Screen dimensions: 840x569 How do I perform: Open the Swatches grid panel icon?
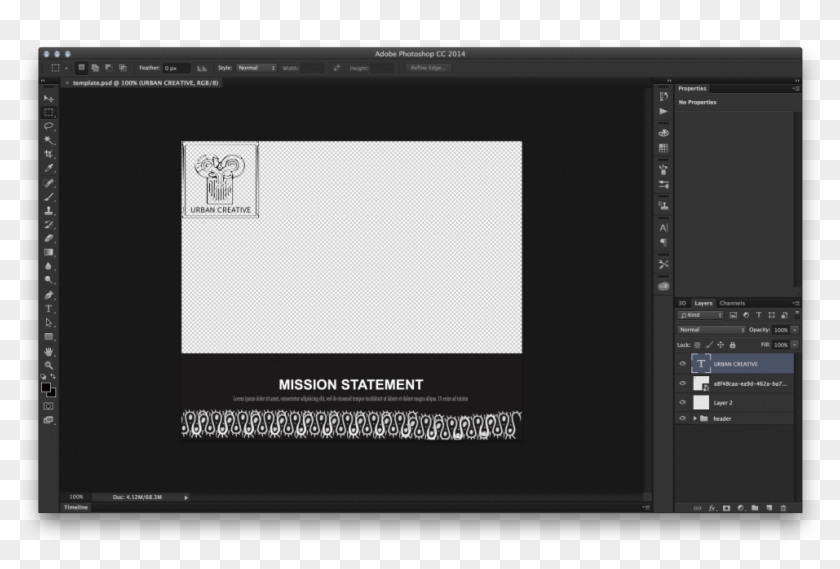pyautogui.click(x=664, y=148)
